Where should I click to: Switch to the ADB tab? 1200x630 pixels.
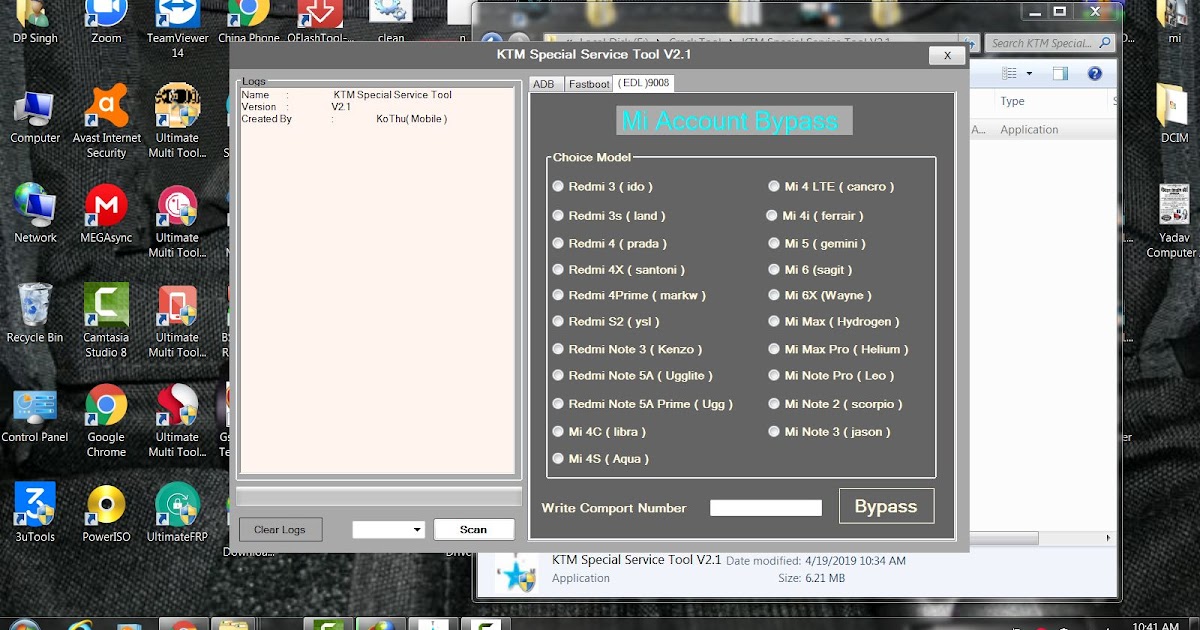click(543, 84)
